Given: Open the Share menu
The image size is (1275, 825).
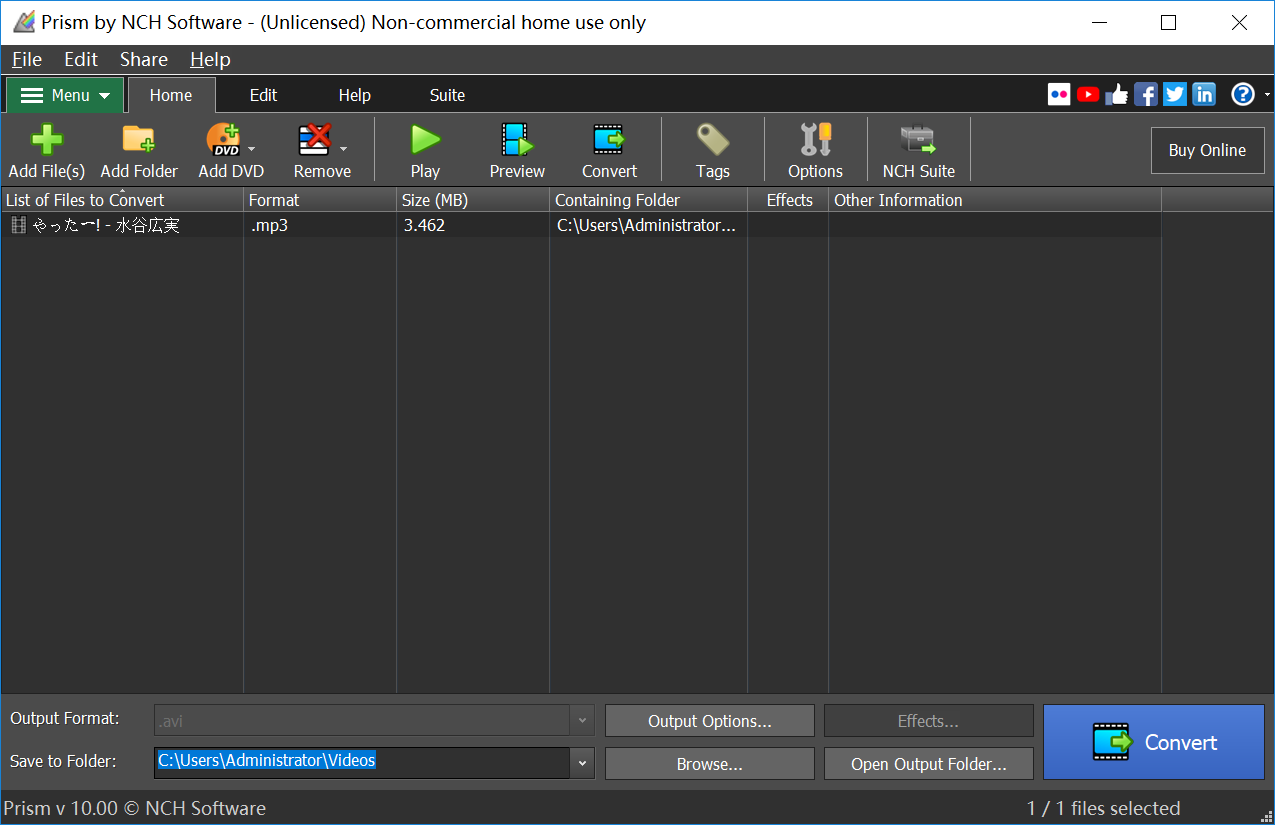Looking at the screenshot, I should click(x=144, y=59).
